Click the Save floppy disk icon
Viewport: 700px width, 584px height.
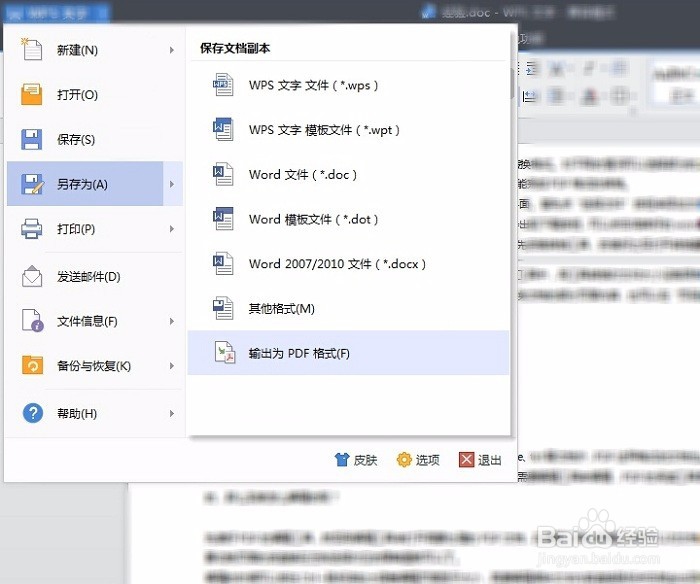(x=32, y=139)
